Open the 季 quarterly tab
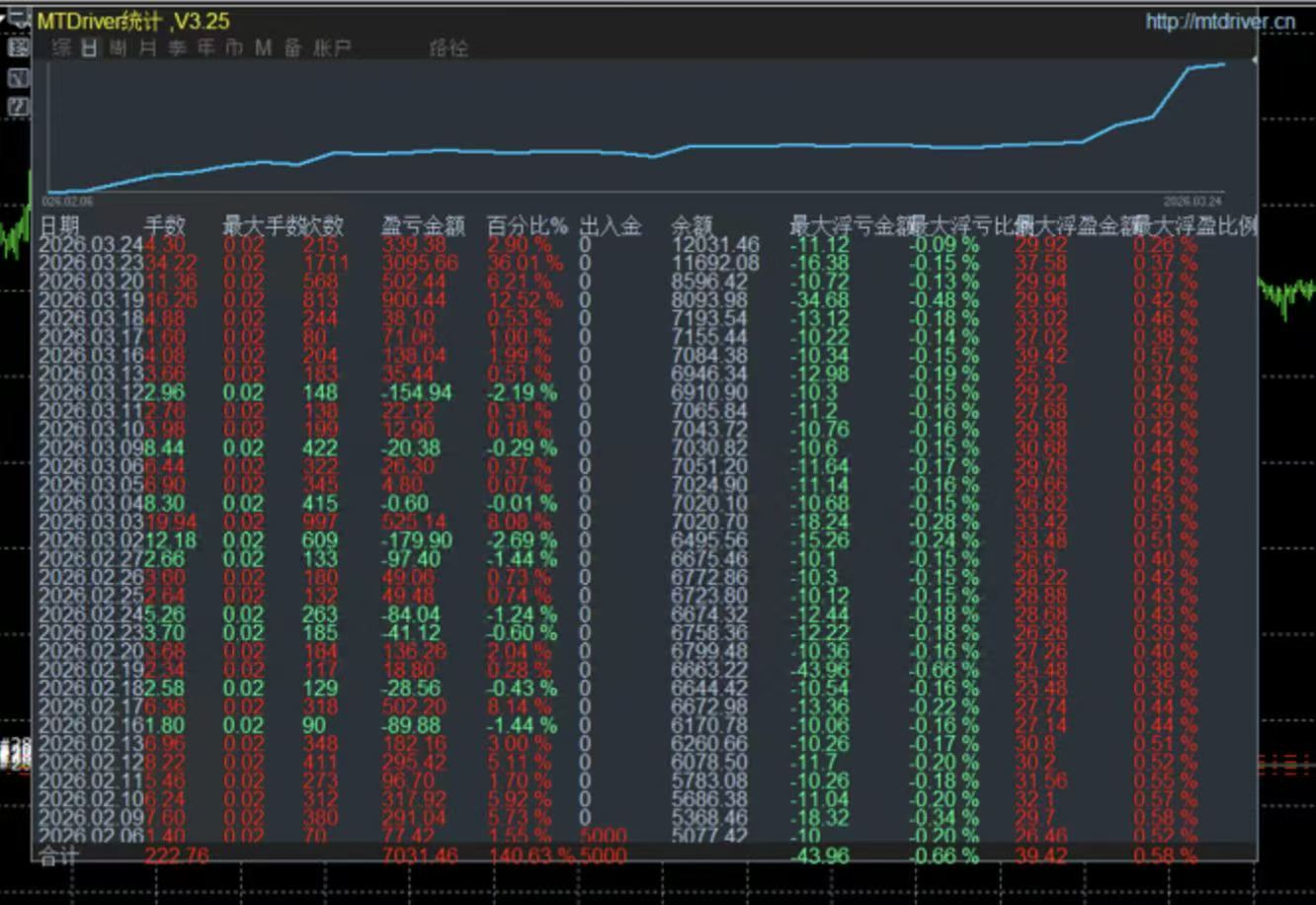The width and height of the screenshot is (1316, 905). [177, 48]
